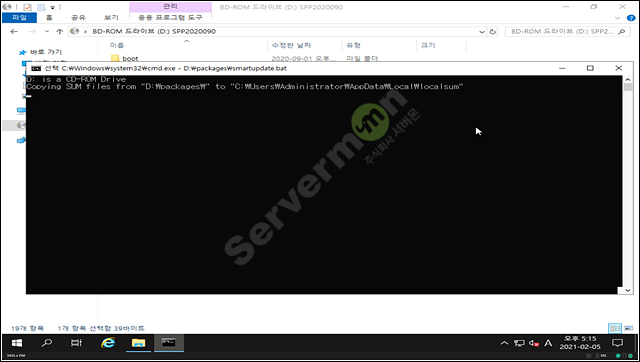Open taskbar search
Image resolution: width=640 pixels, height=362 pixels.
point(47,343)
